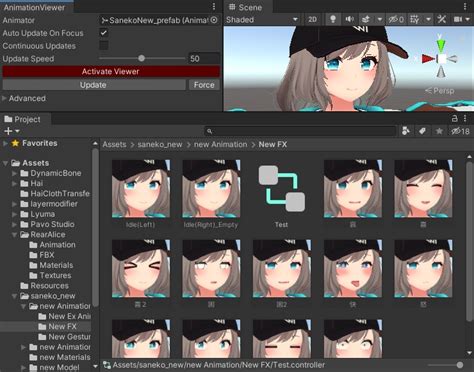Screen dimensions: 474x372
Task: Toggle the scene grid visibility icon
Action: coord(414,19)
